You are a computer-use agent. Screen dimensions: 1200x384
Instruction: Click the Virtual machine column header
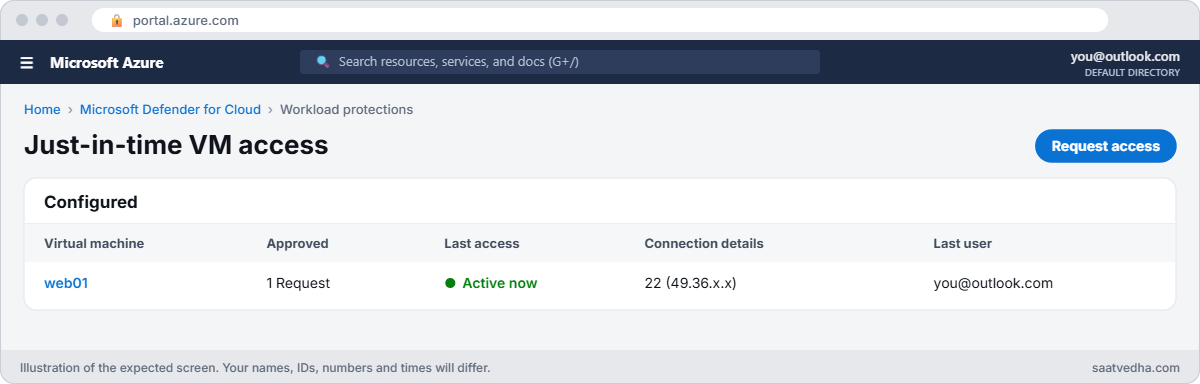[x=94, y=243]
